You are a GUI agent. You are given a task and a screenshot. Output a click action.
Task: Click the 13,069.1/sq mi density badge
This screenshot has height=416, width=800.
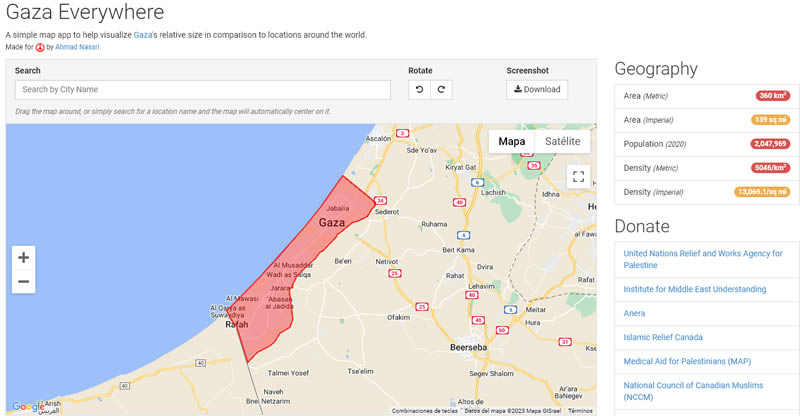click(x=762, y=192)
